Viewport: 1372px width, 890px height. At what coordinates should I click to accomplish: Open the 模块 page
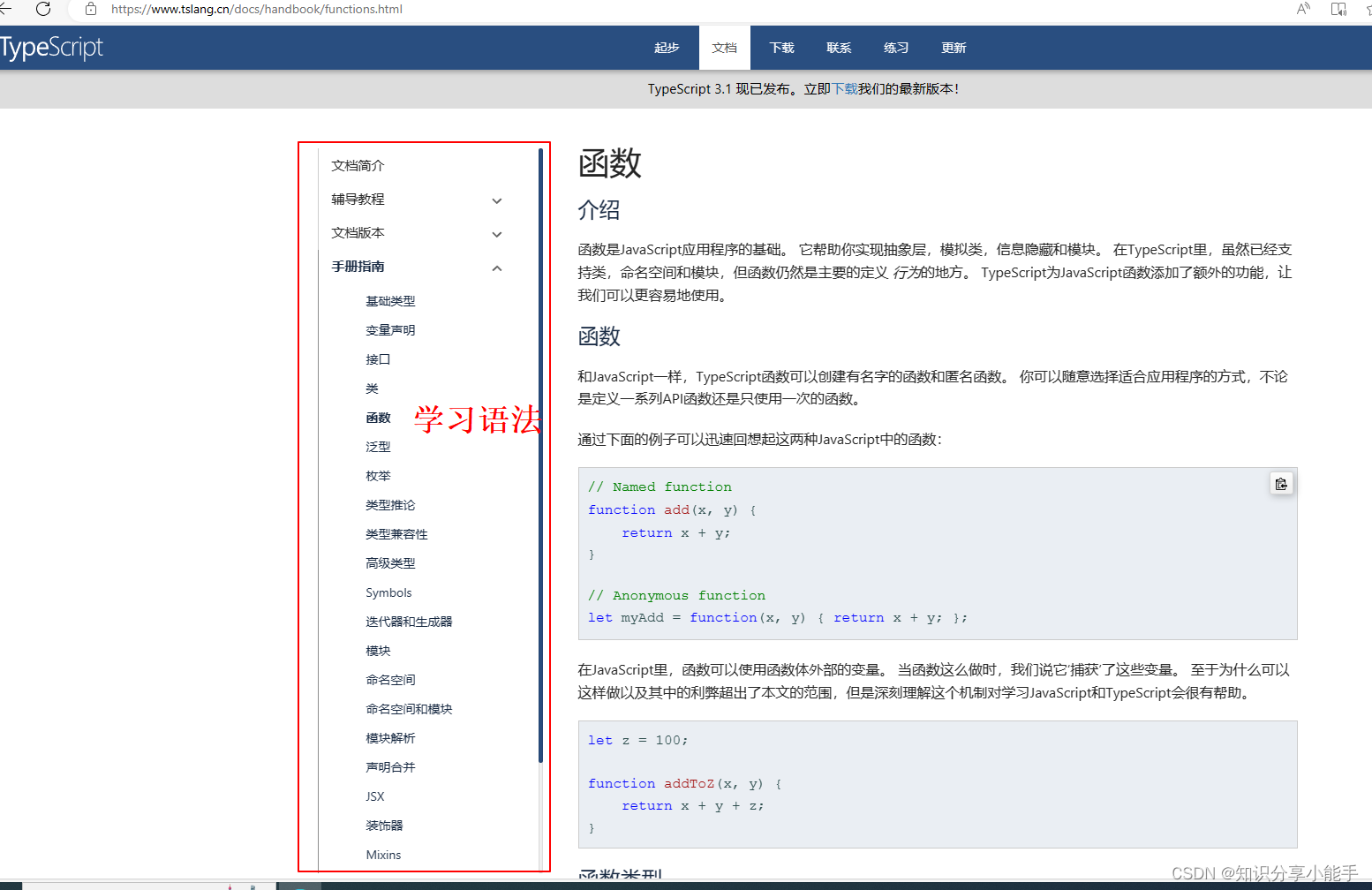(x=378, y=651)
